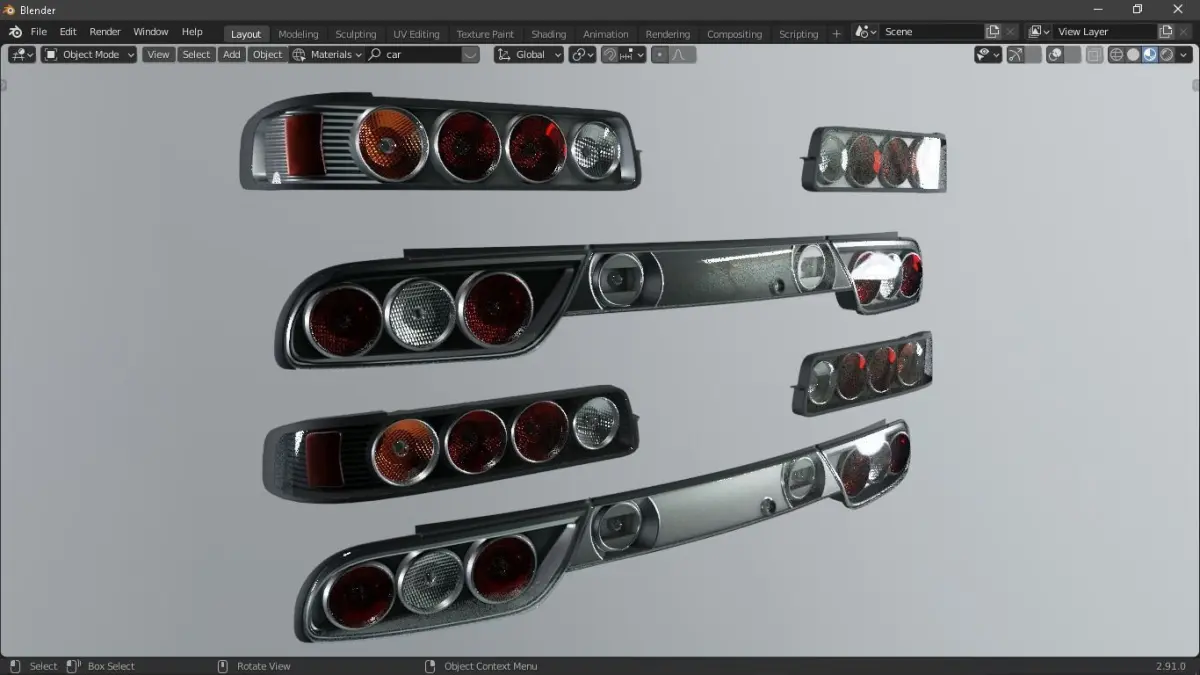Screen dimensions: 1200x675
Task: Enable rendered viewport shading sphere
Action: (1166, 55)
